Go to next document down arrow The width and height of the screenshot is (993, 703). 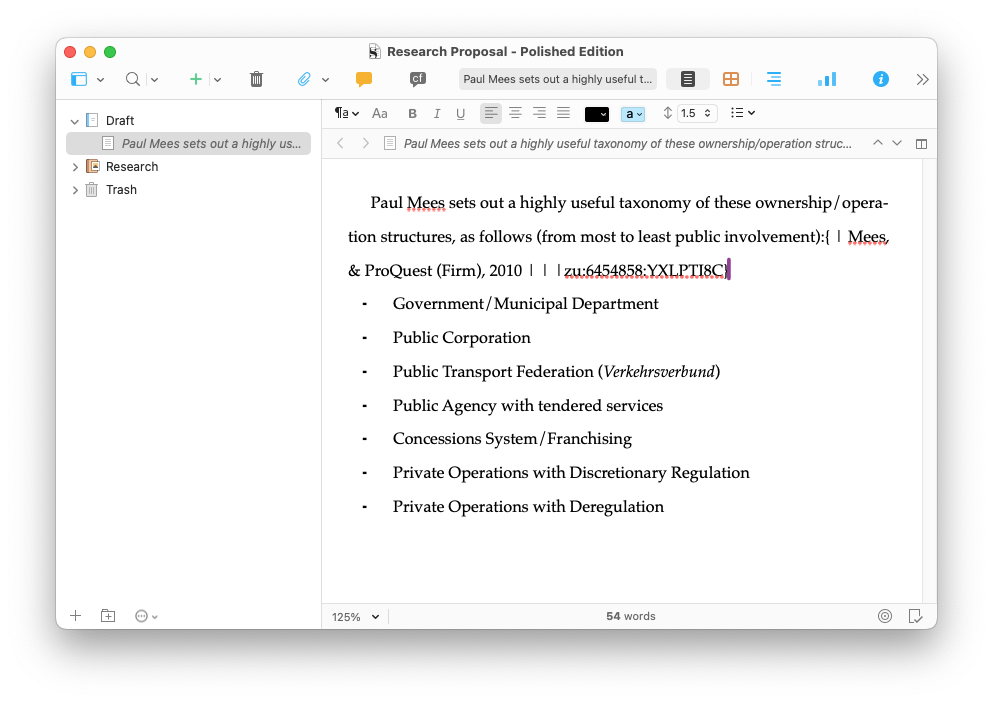point(897,143)
